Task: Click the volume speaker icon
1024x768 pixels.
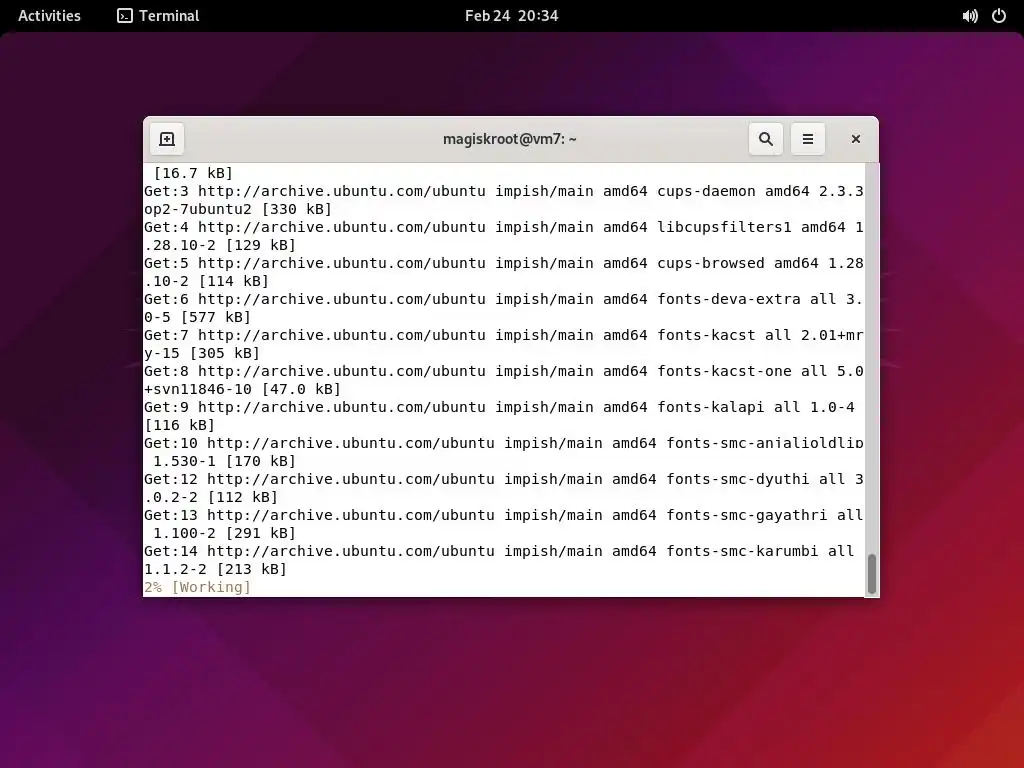Action: tap(970, 16)
